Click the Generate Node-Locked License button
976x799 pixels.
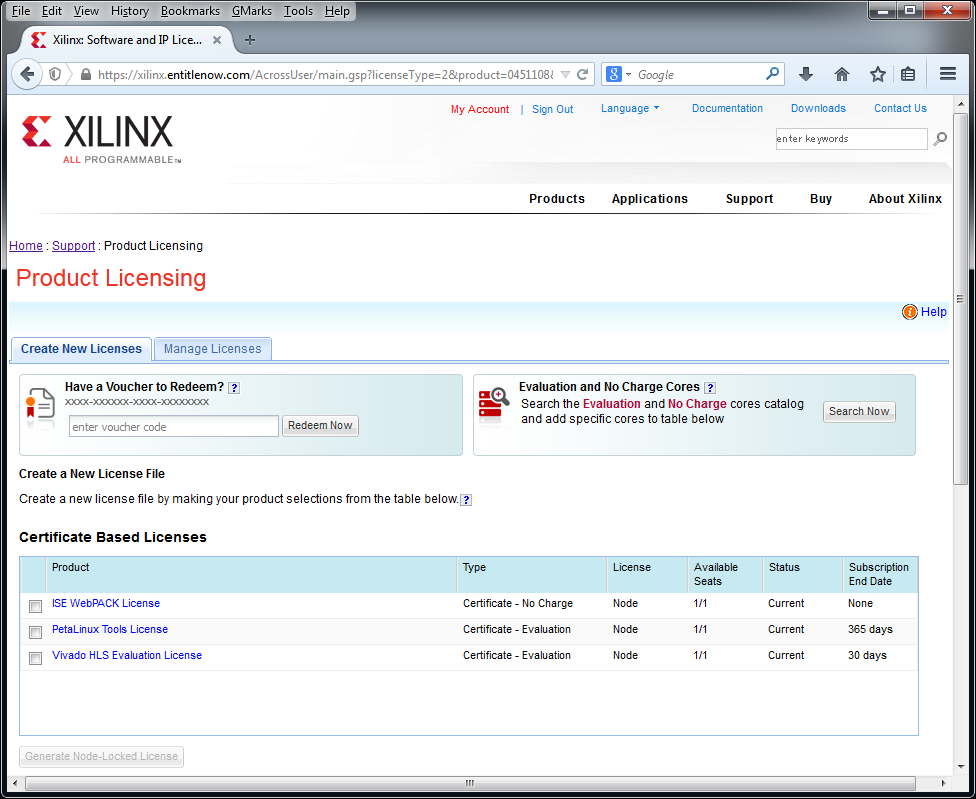tap(101, 757)
